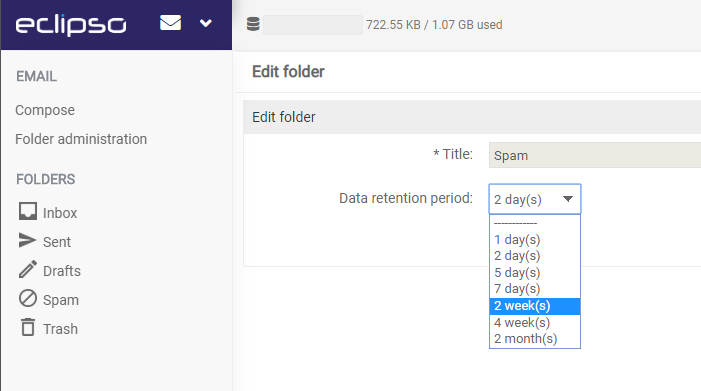
Task: Click the Inbox tray icon
Action: pos(28,211)
